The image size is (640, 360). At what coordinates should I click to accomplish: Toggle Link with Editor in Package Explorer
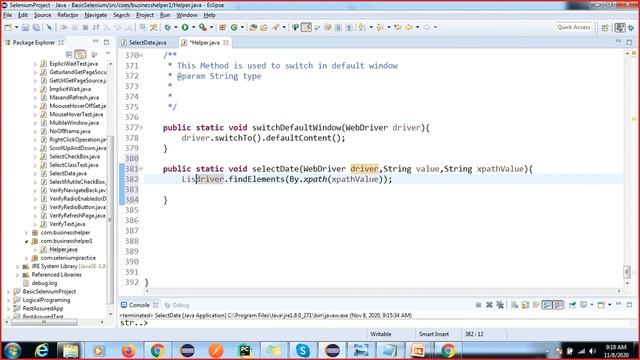(80, 54)
